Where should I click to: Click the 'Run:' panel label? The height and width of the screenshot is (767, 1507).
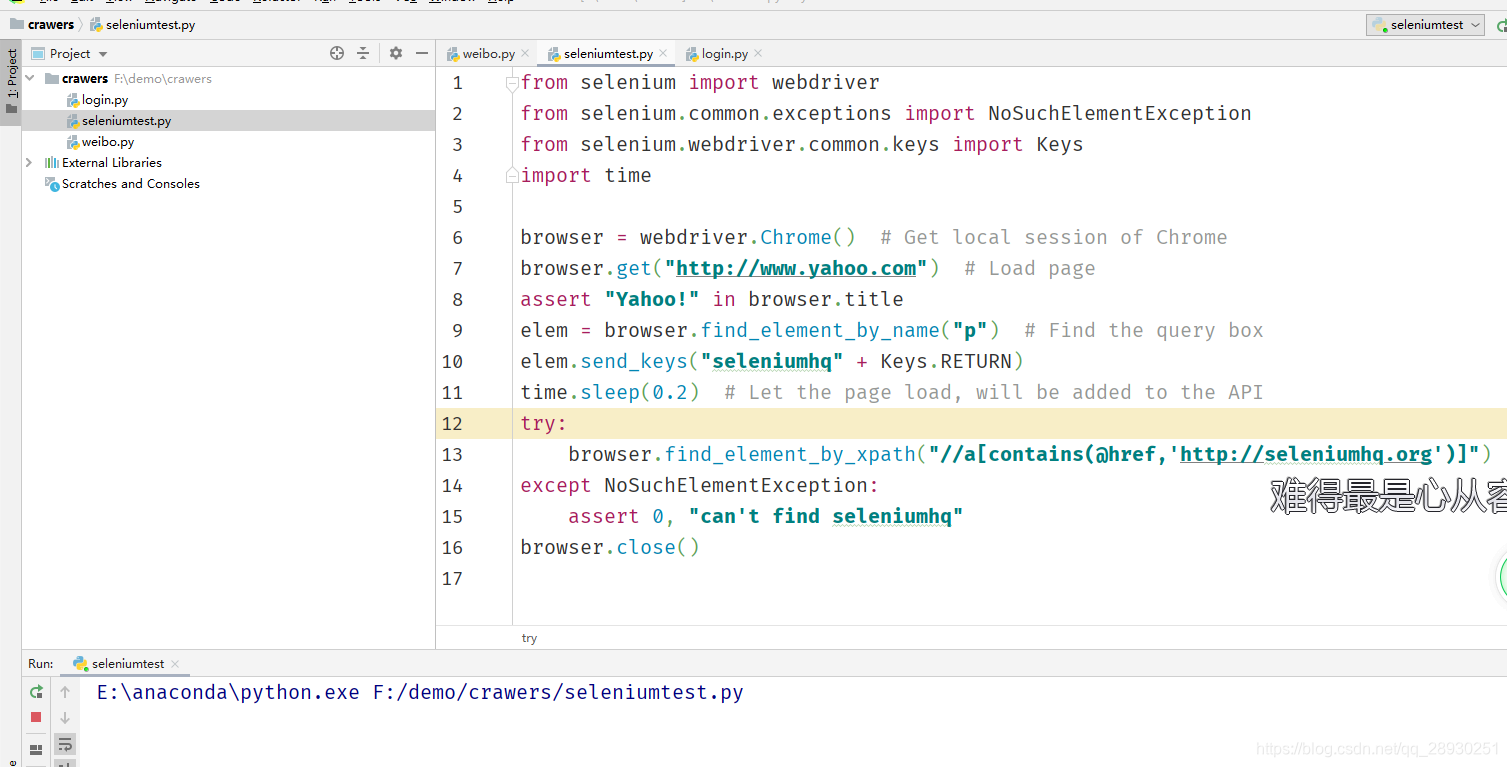[x=41, y=663]
